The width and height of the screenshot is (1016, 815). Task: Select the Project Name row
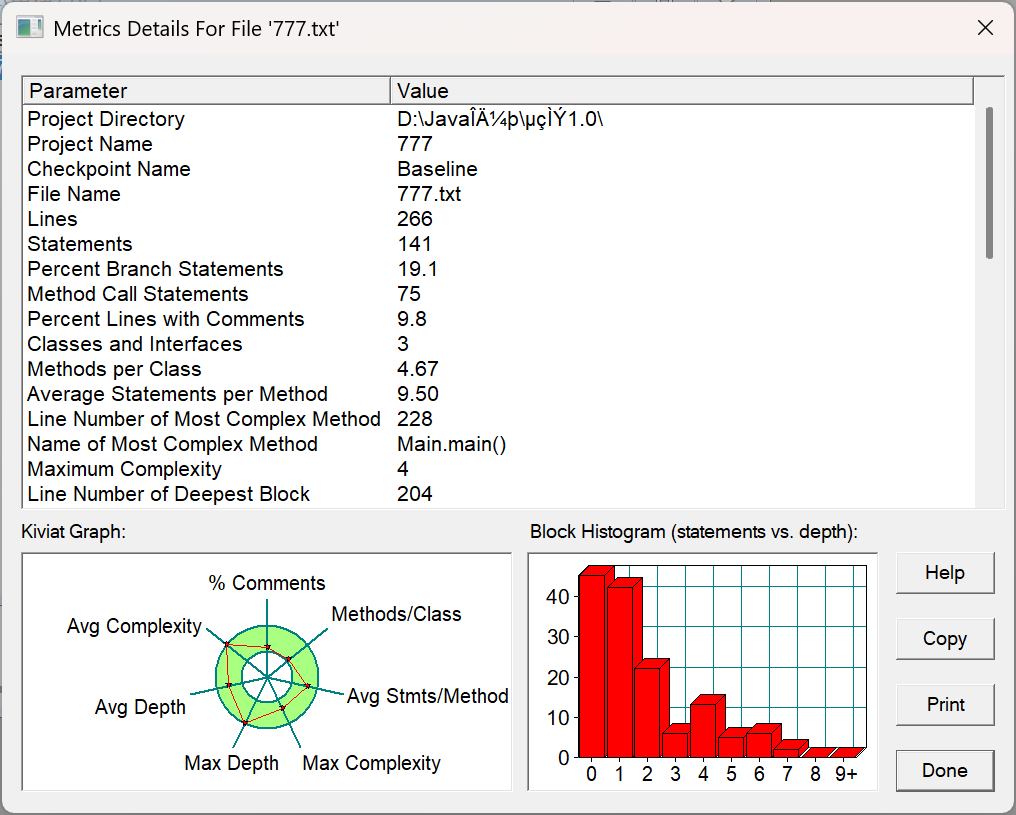[499, 144]
